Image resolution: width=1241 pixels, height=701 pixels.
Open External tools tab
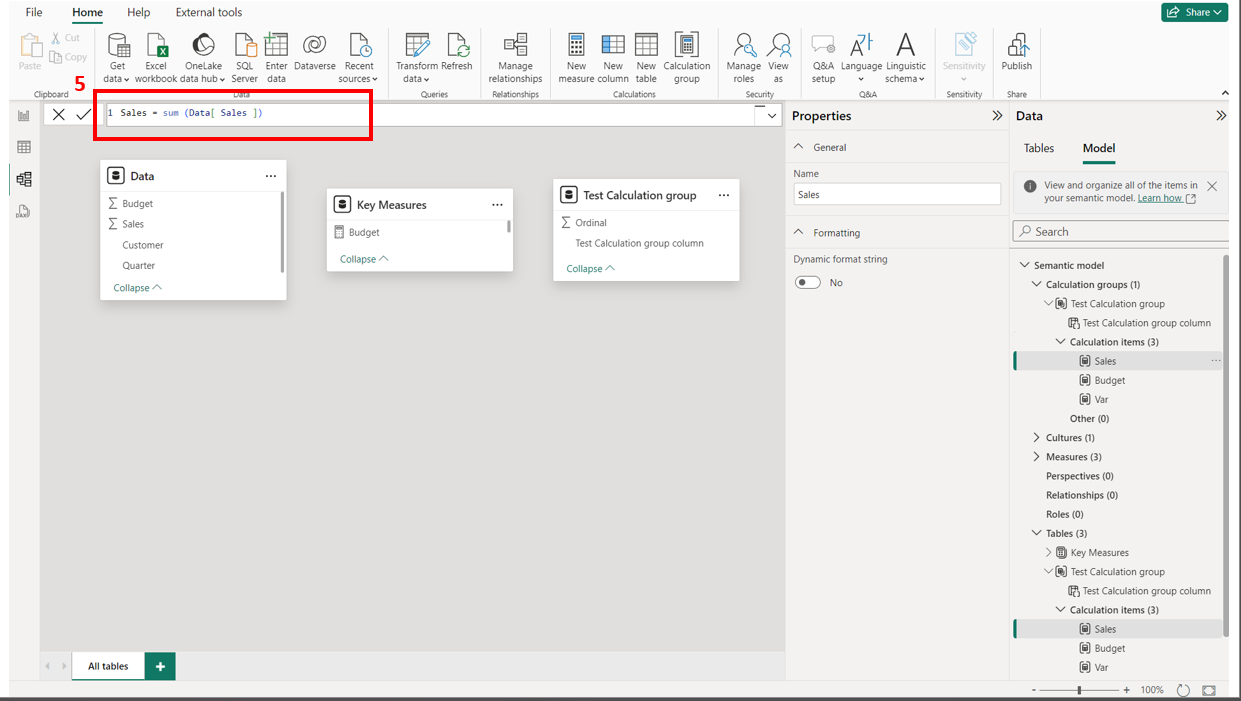(x=209, y=12)
